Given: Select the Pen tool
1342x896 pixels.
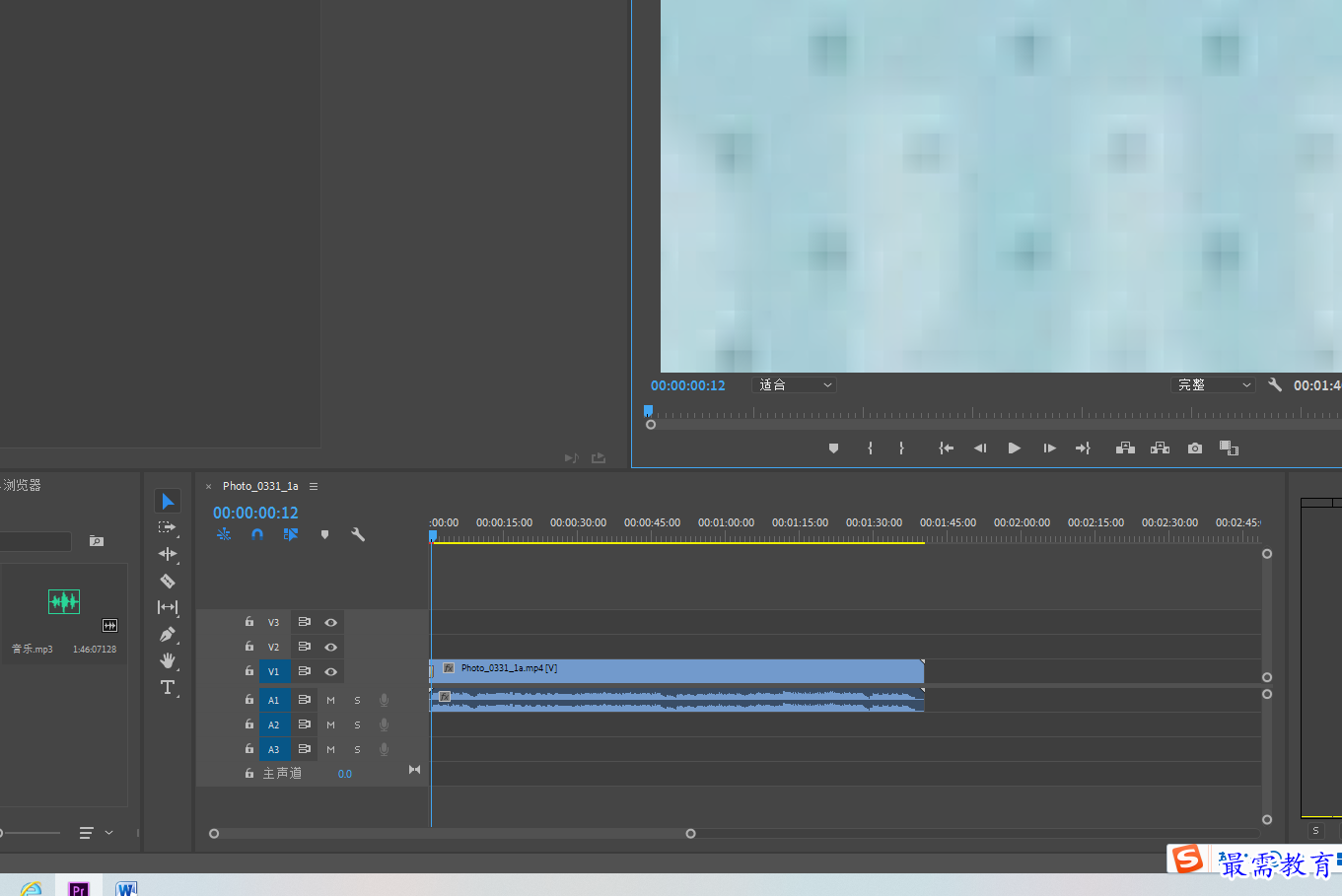Looking at the screenshot, I should (168, 634).
